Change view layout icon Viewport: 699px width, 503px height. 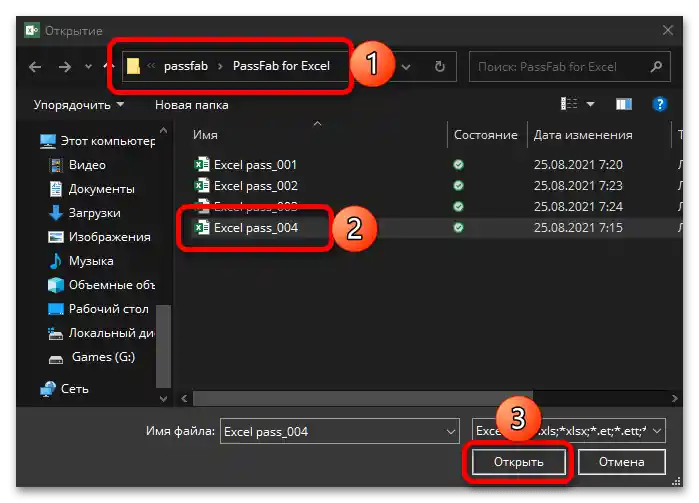pos(569,104)
